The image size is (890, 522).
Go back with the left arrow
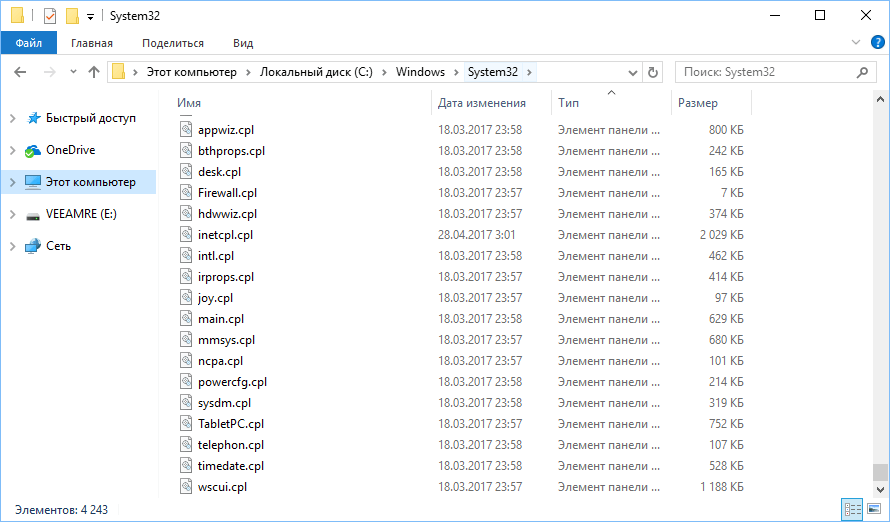click(20, 72)
